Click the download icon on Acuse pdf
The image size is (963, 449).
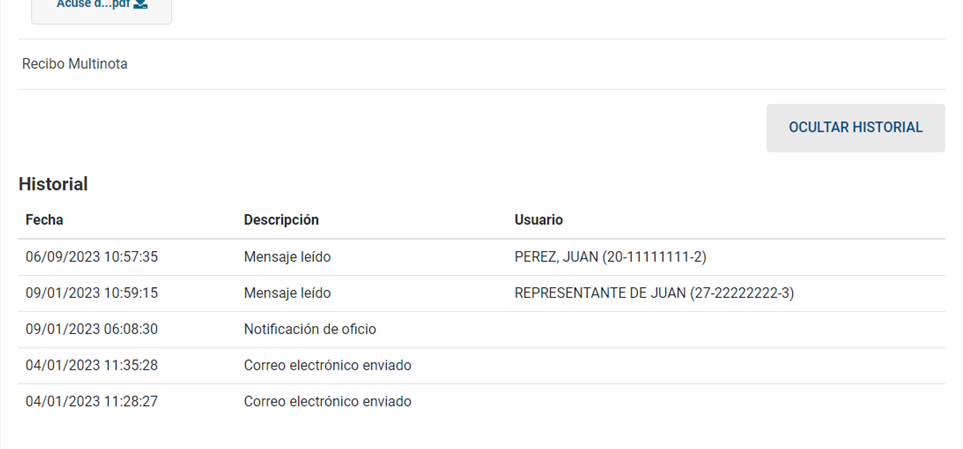click(x=141, y=4)
